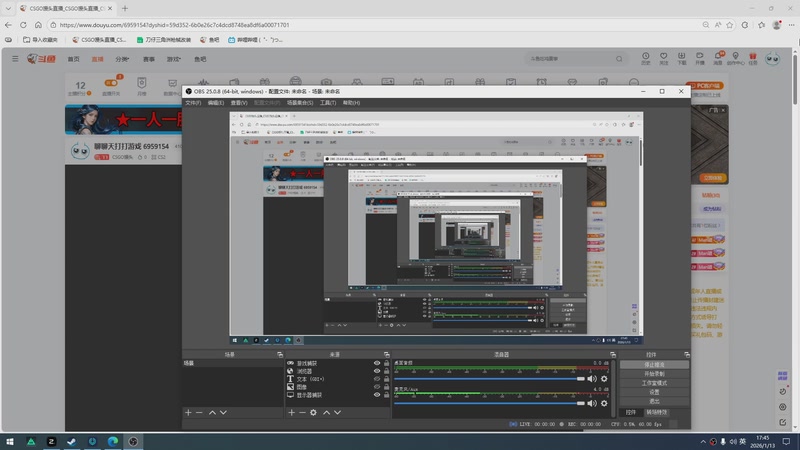
Task: Pop out the OBS 控件 dock panel
Action: pyautogui.click(x=687, y=355)
